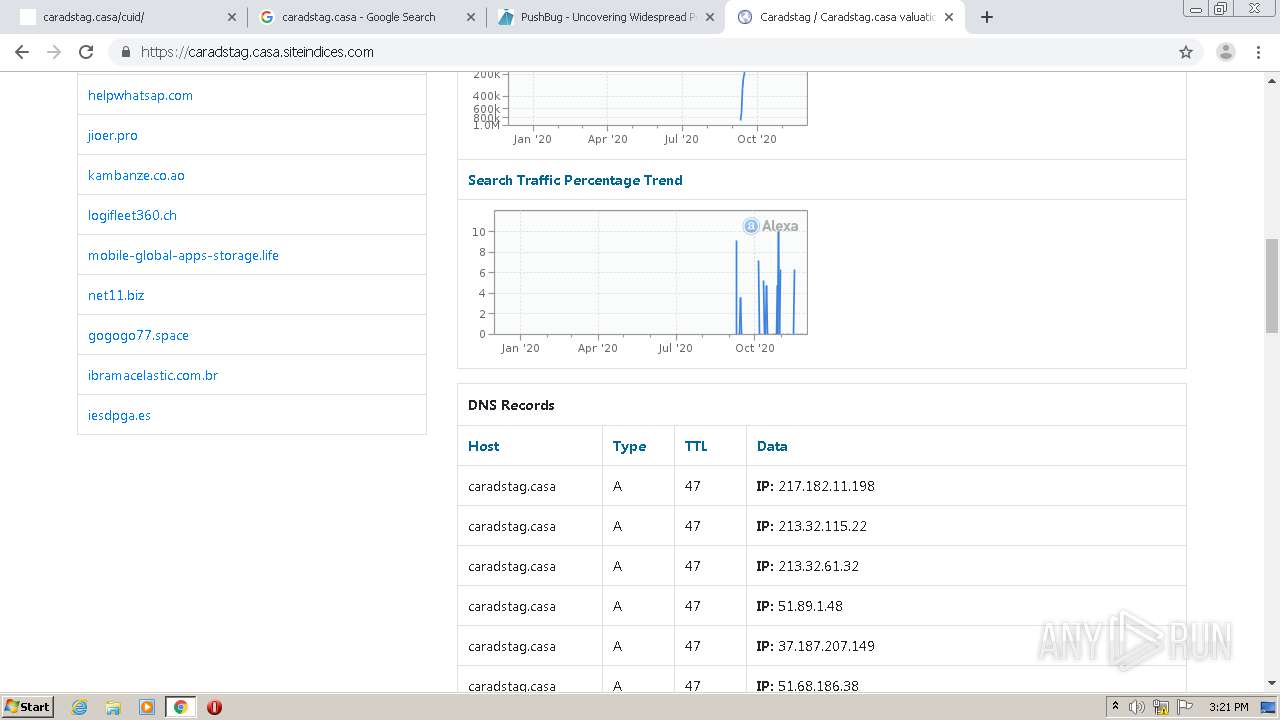
Task: Select the Caradstag.casa valuation tab
Action: pos(845,17)
